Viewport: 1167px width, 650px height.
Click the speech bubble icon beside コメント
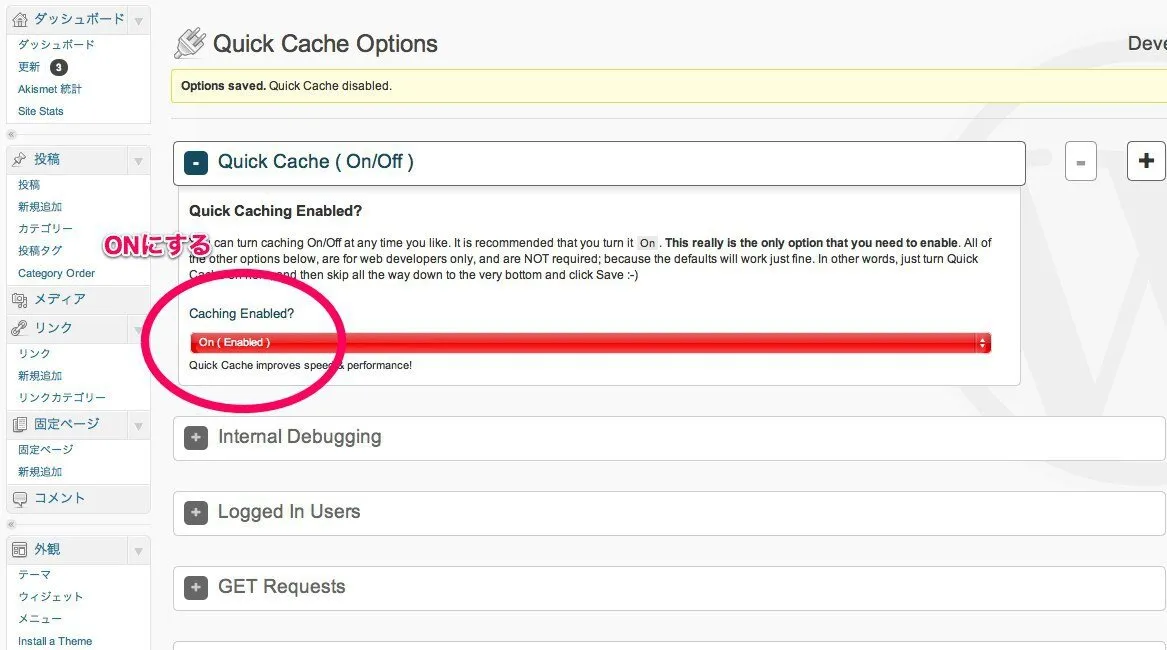[x=20, y=498]
